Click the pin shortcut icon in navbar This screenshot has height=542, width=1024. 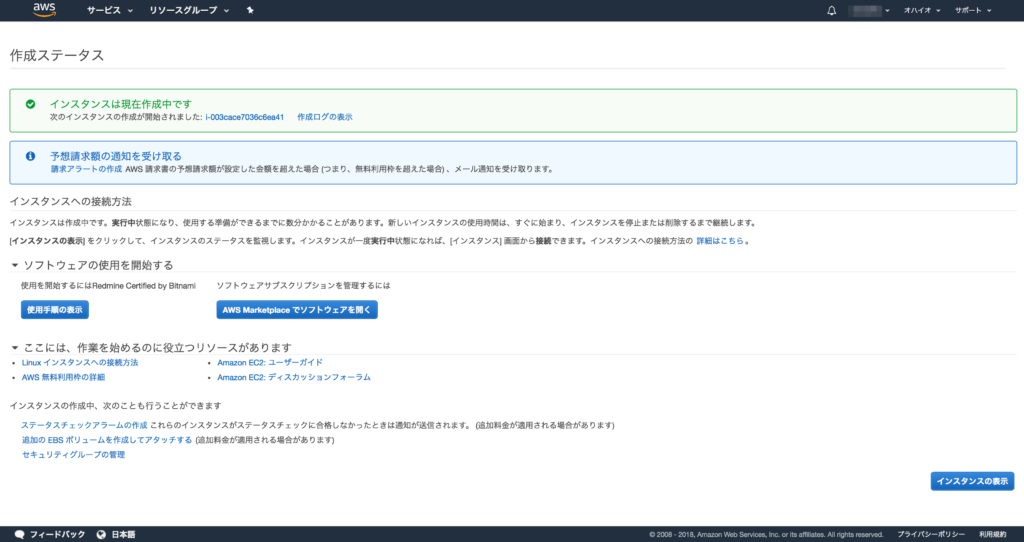250,10
